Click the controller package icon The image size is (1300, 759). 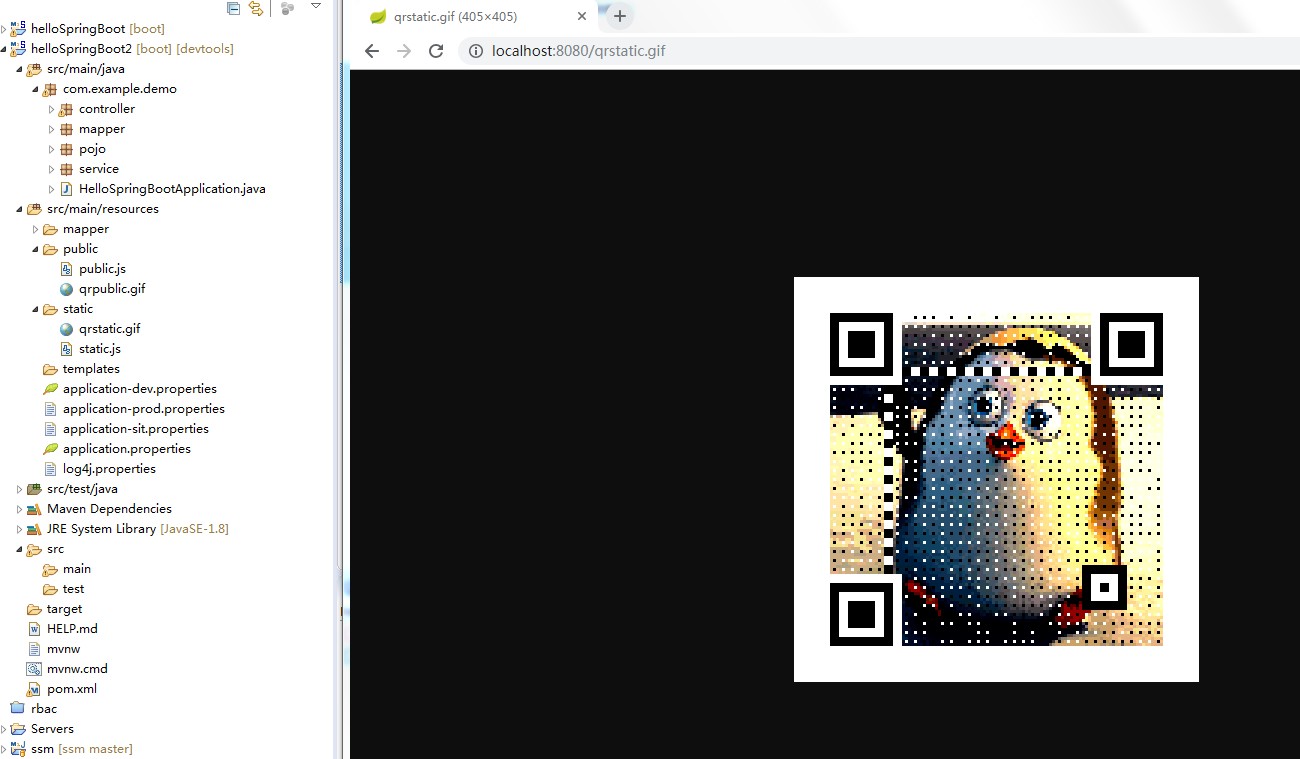point(66,109)
